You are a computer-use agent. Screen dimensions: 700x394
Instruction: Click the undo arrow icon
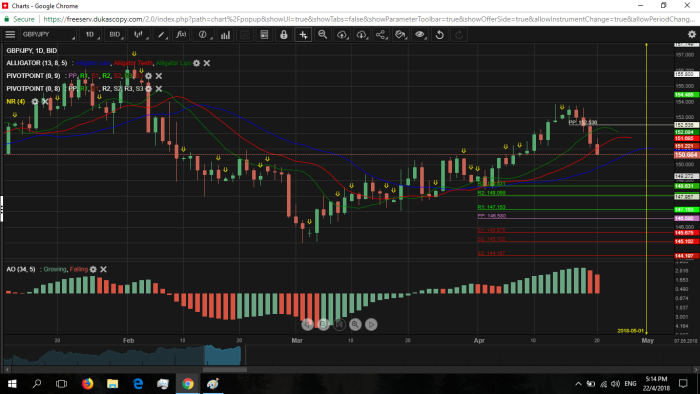pyautogui.click(x=439, y=34)
